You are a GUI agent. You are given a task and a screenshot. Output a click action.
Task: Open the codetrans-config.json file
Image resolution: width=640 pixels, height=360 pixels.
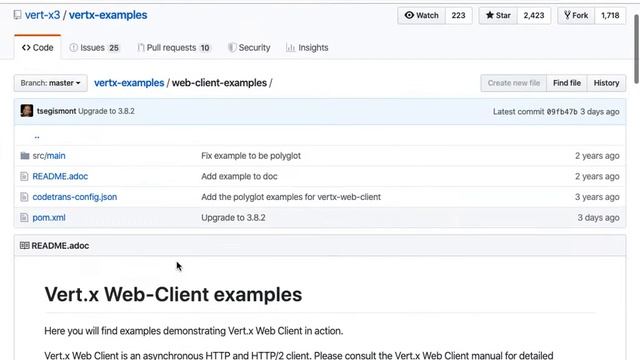tap(75, 197)
